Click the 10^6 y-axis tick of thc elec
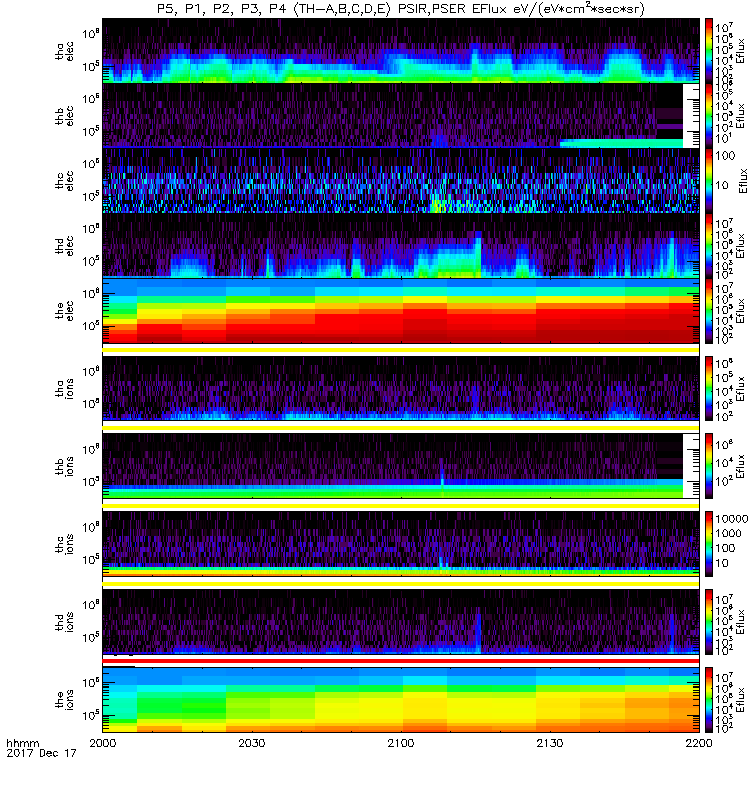Screen dimensions: 750x800 [91, 163]
